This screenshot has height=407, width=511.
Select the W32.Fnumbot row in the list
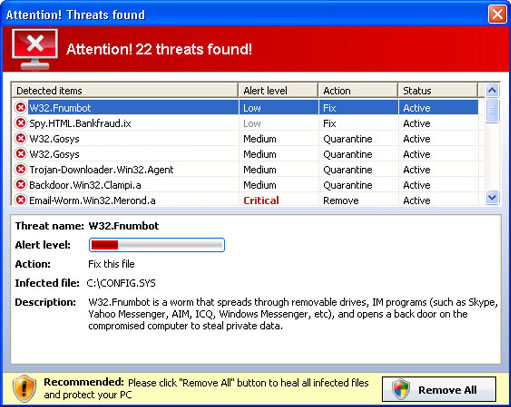tap(245, 108)
